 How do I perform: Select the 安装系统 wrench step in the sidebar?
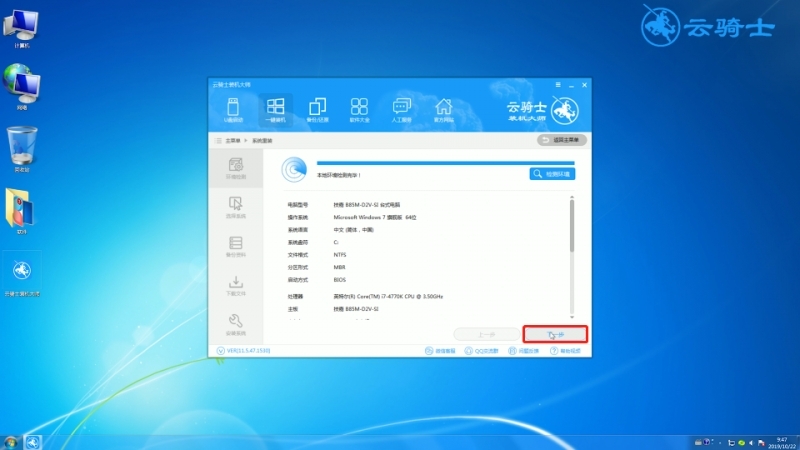pos(236,325)
